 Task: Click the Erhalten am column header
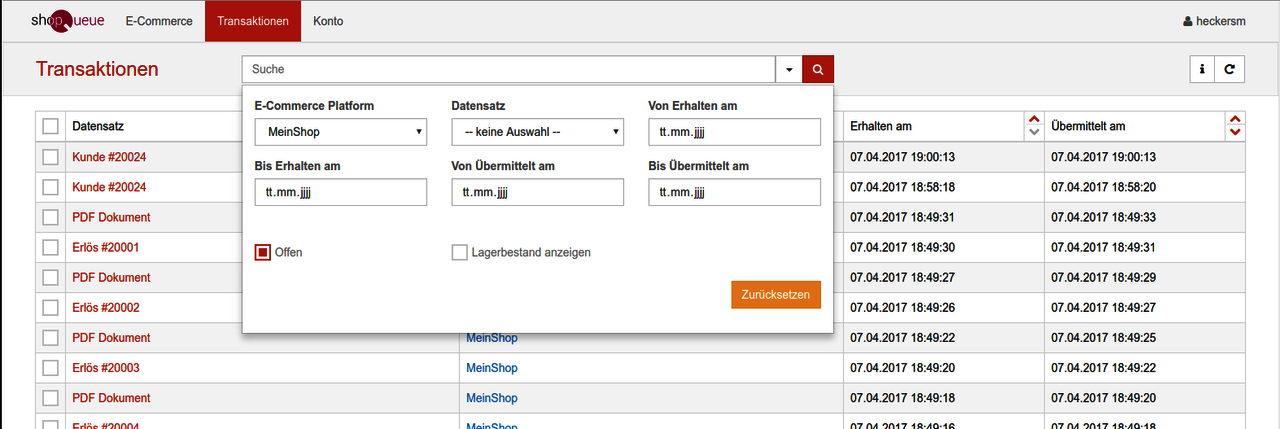[881, 126]
